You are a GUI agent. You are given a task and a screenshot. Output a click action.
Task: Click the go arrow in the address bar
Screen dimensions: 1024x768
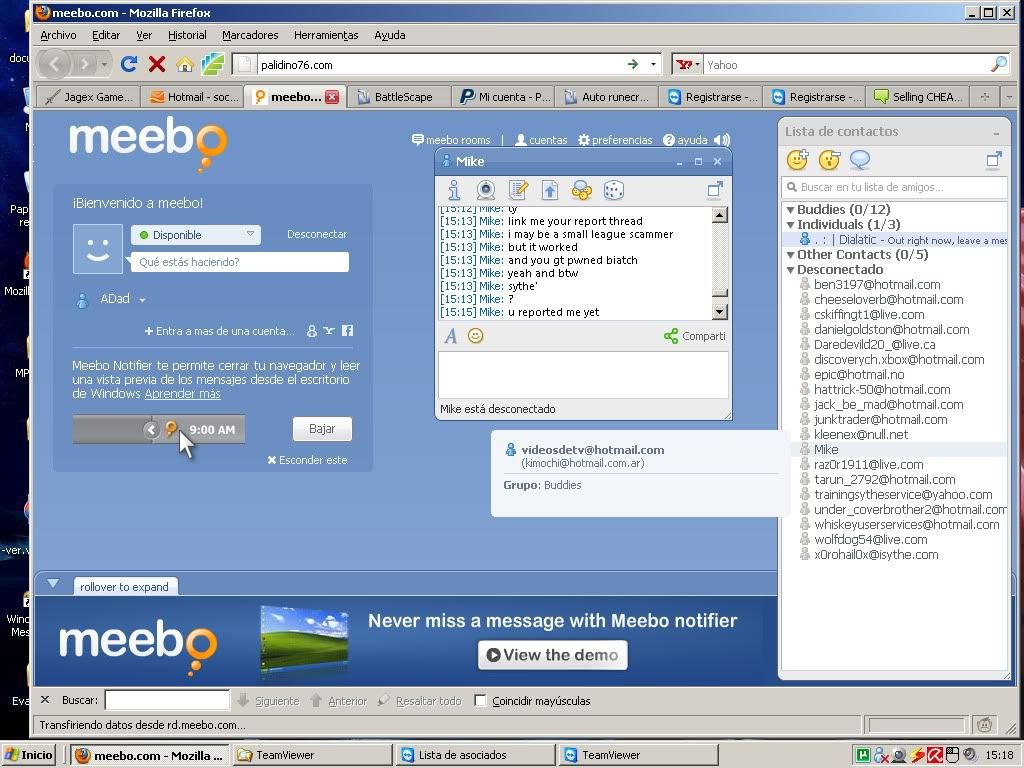(x=633, y=64)
